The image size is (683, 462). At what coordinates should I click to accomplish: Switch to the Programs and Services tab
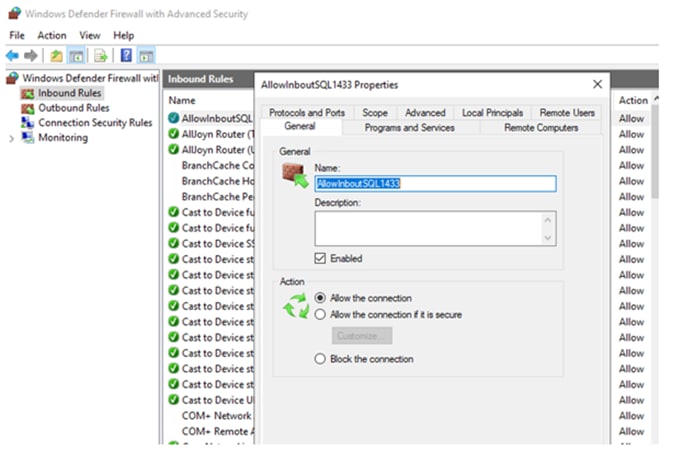(409, 128)
